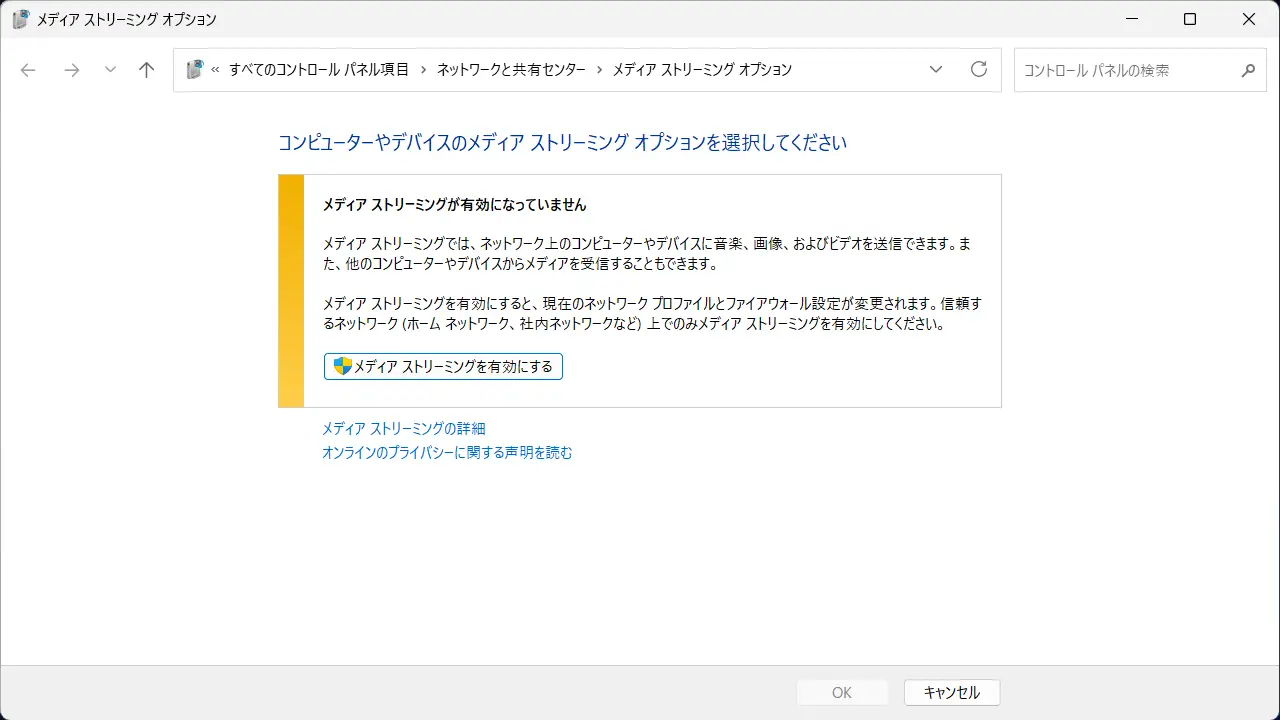The height and width of the screenshot is (720, 1280).
Task: Click the search magnifier icon
Action: point(1247,70)
